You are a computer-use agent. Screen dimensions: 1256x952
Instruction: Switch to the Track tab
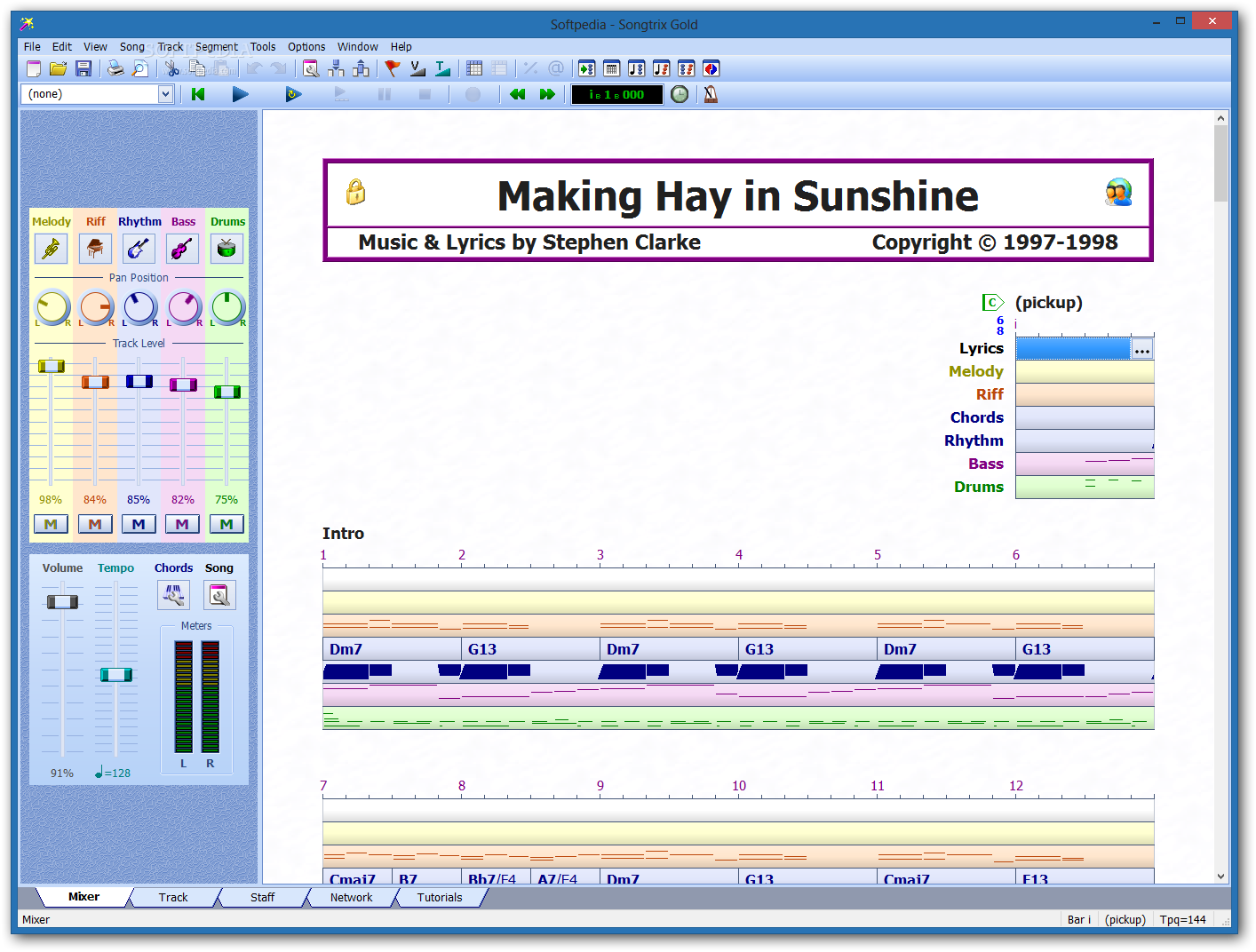pos(173,897)
